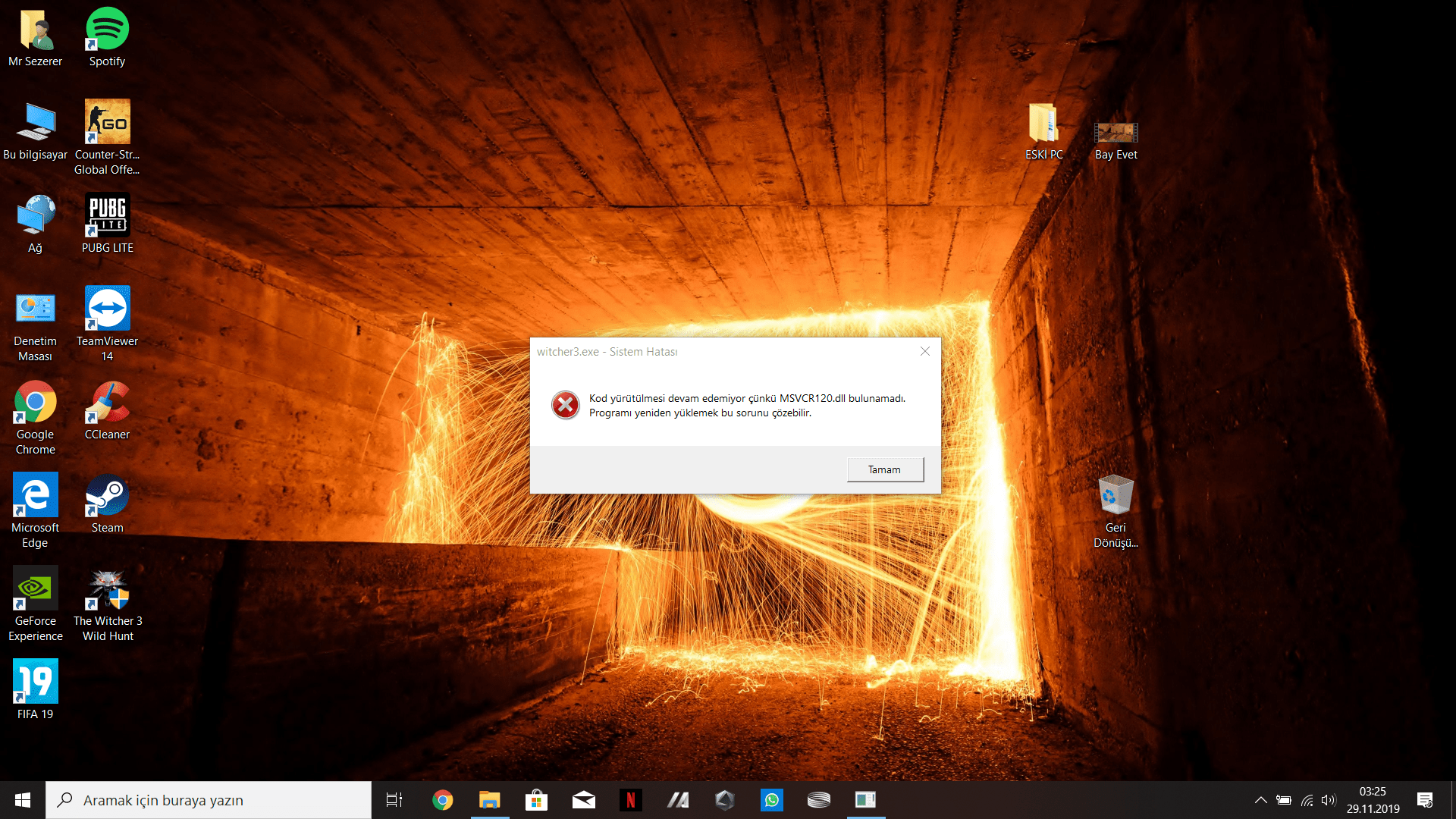1456x819 pixels.
Task: Open the Windows Start menu
Action: point(23,800)
